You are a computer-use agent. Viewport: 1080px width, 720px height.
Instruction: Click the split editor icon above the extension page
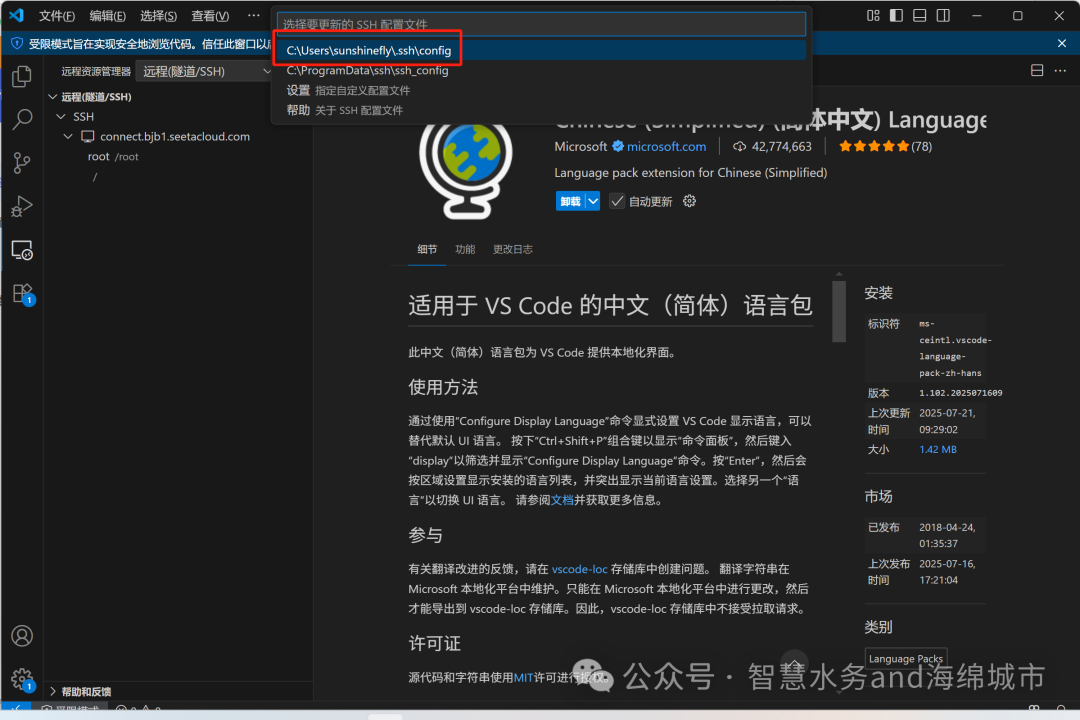pyautogui.click(x=1035, y=70)
